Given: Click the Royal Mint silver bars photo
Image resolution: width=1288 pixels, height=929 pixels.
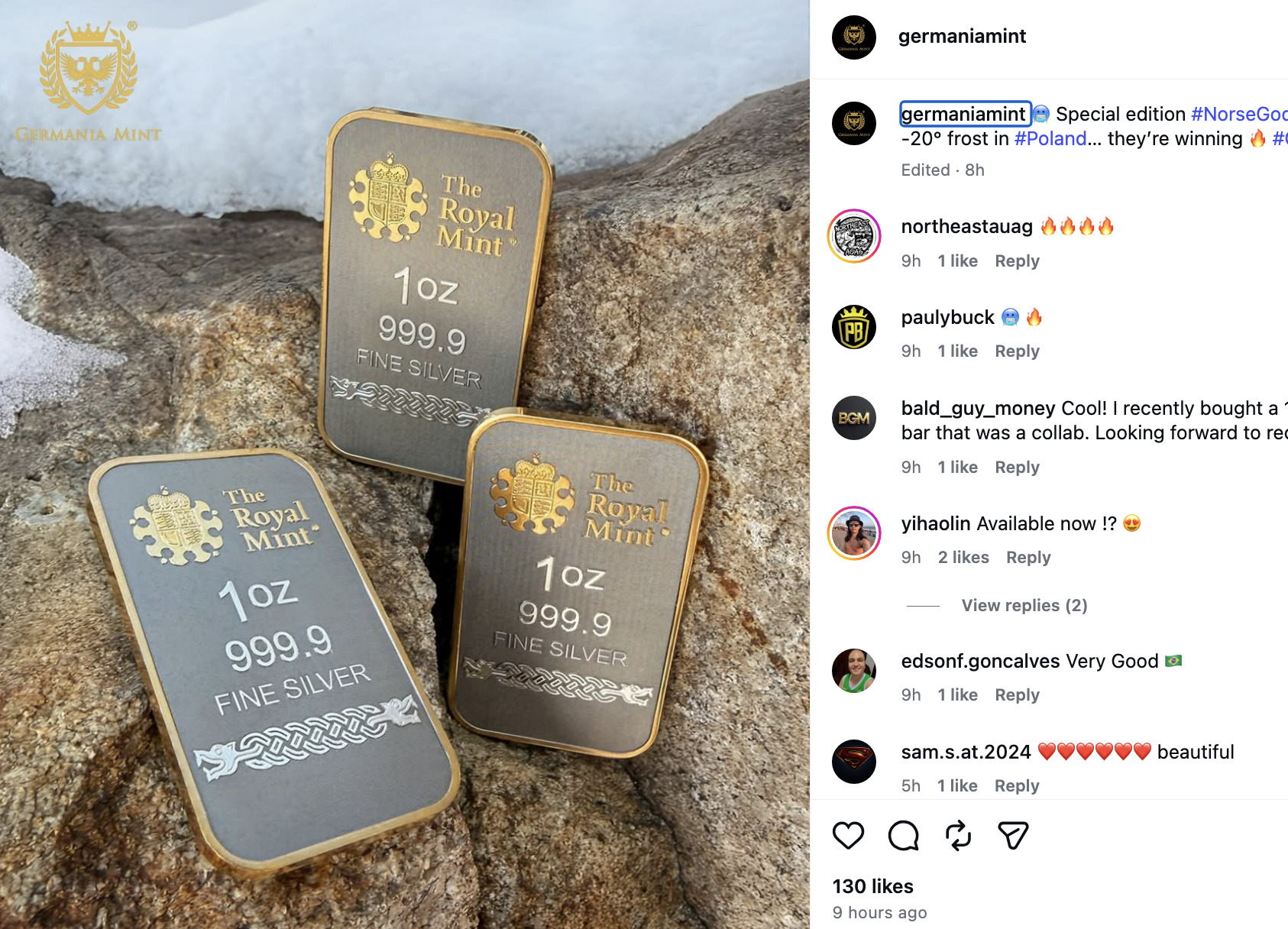Looking at the screenshot, I should (x=405, y=464).
